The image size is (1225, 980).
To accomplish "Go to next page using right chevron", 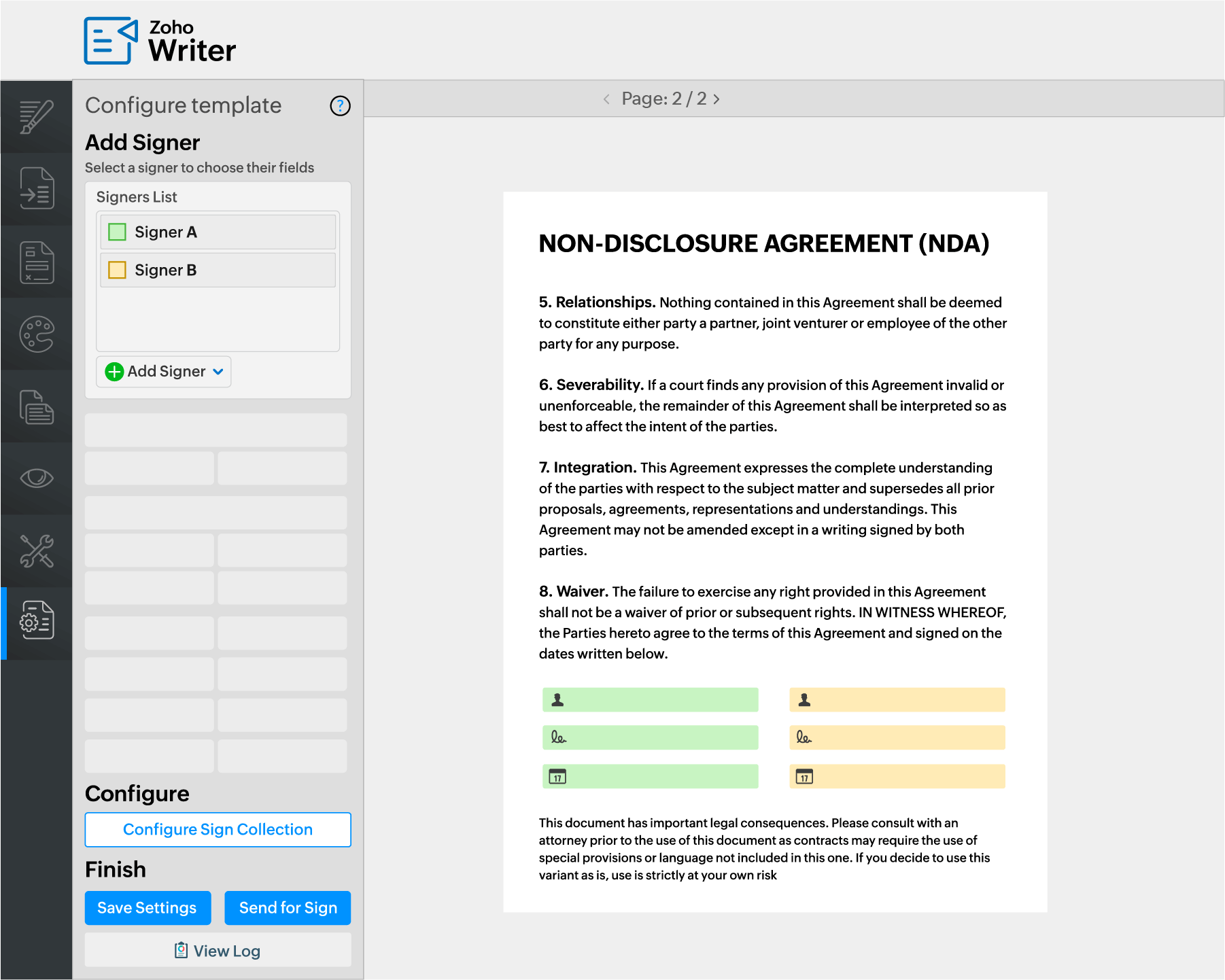I will [717, 99].
